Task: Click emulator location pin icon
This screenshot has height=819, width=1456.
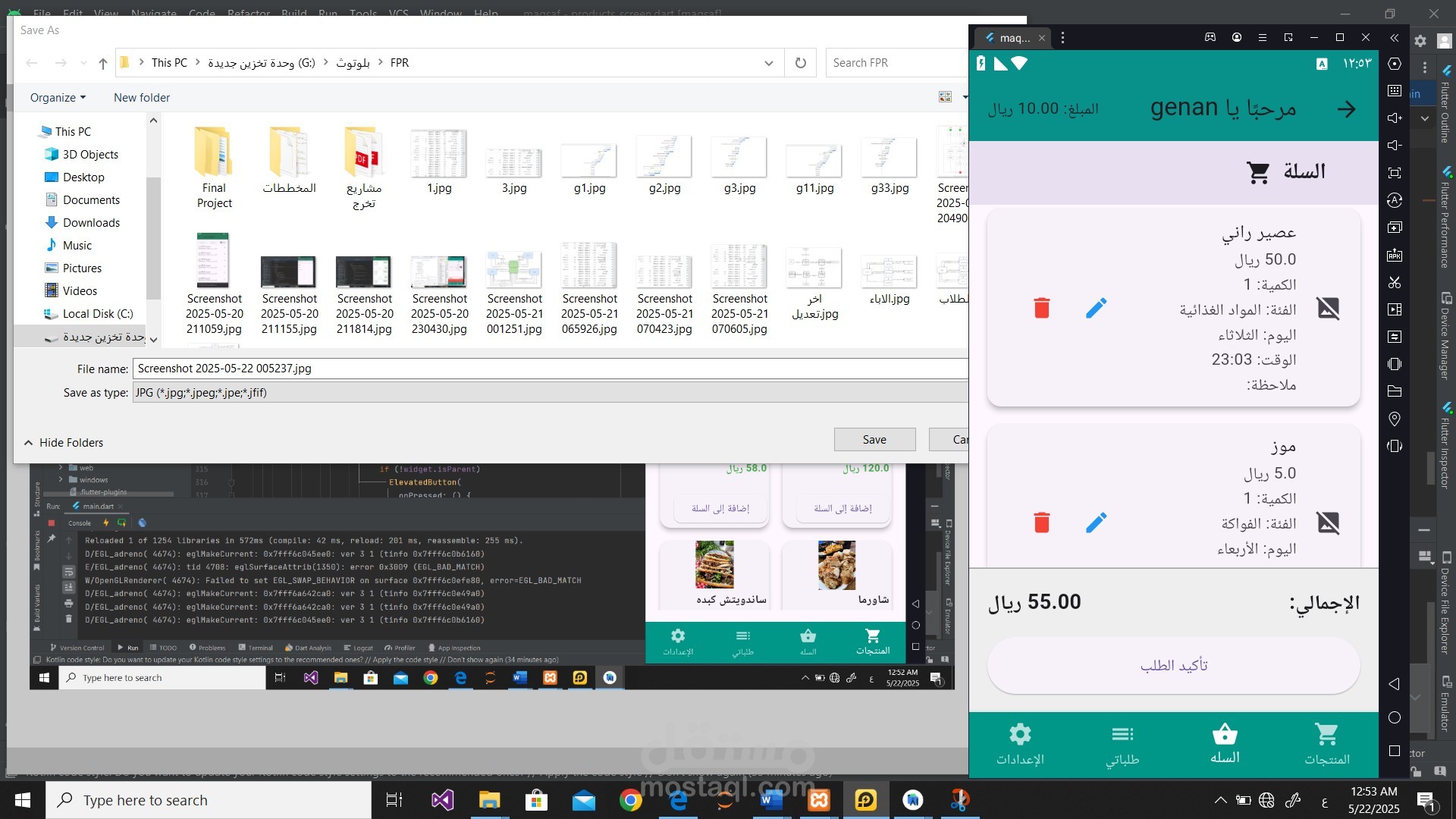Action: (1395, 419)
